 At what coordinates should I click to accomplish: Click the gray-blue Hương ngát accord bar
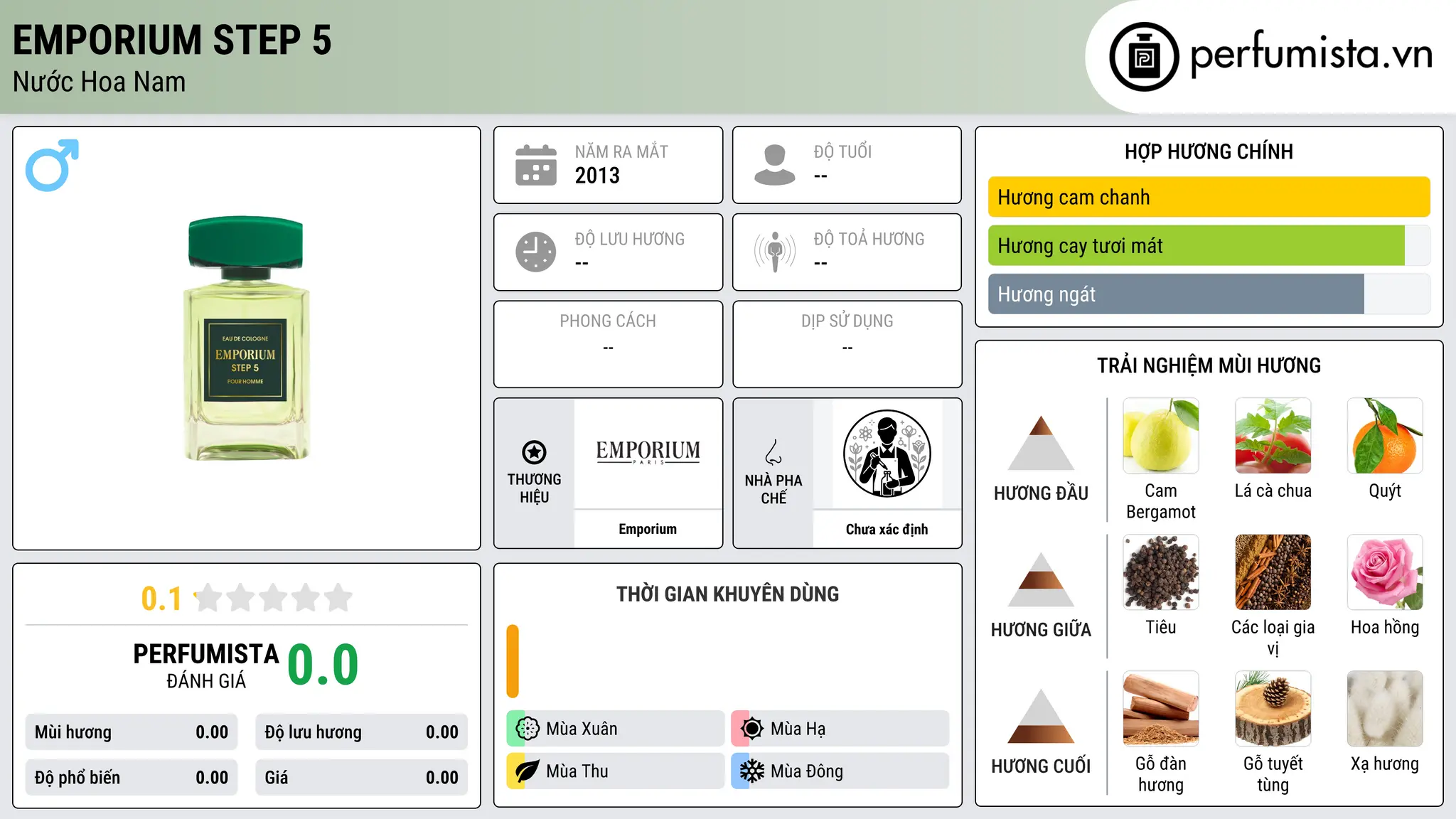tap(1176, 294)
